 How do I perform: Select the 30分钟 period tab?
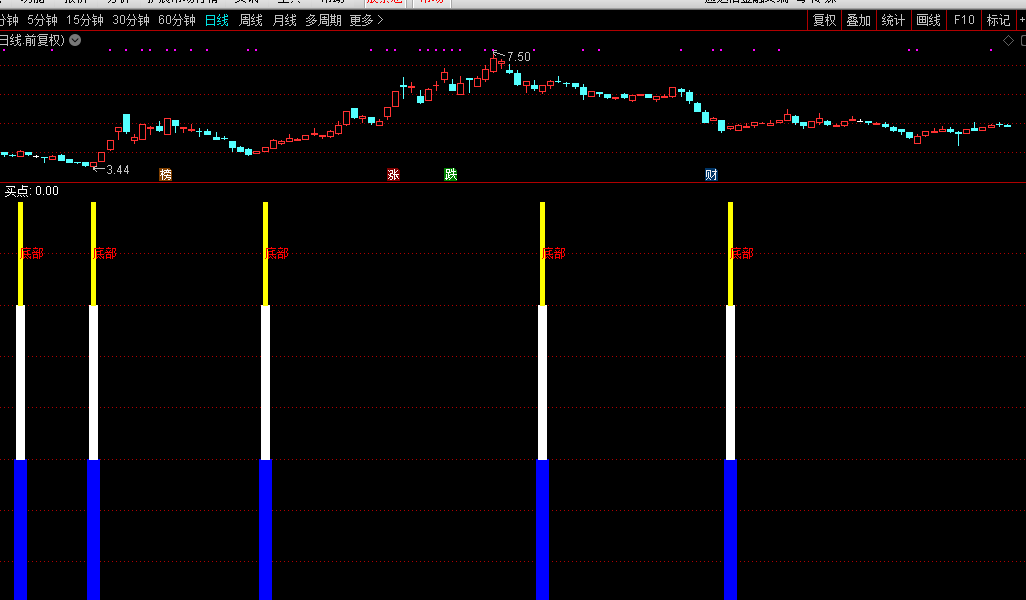pyautogui.click(x=131, y=20)
